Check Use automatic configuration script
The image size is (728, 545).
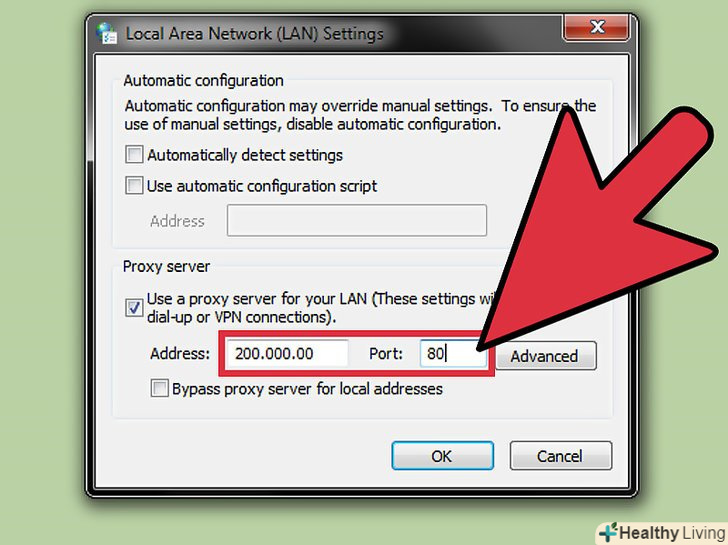(x=134, y=186)
